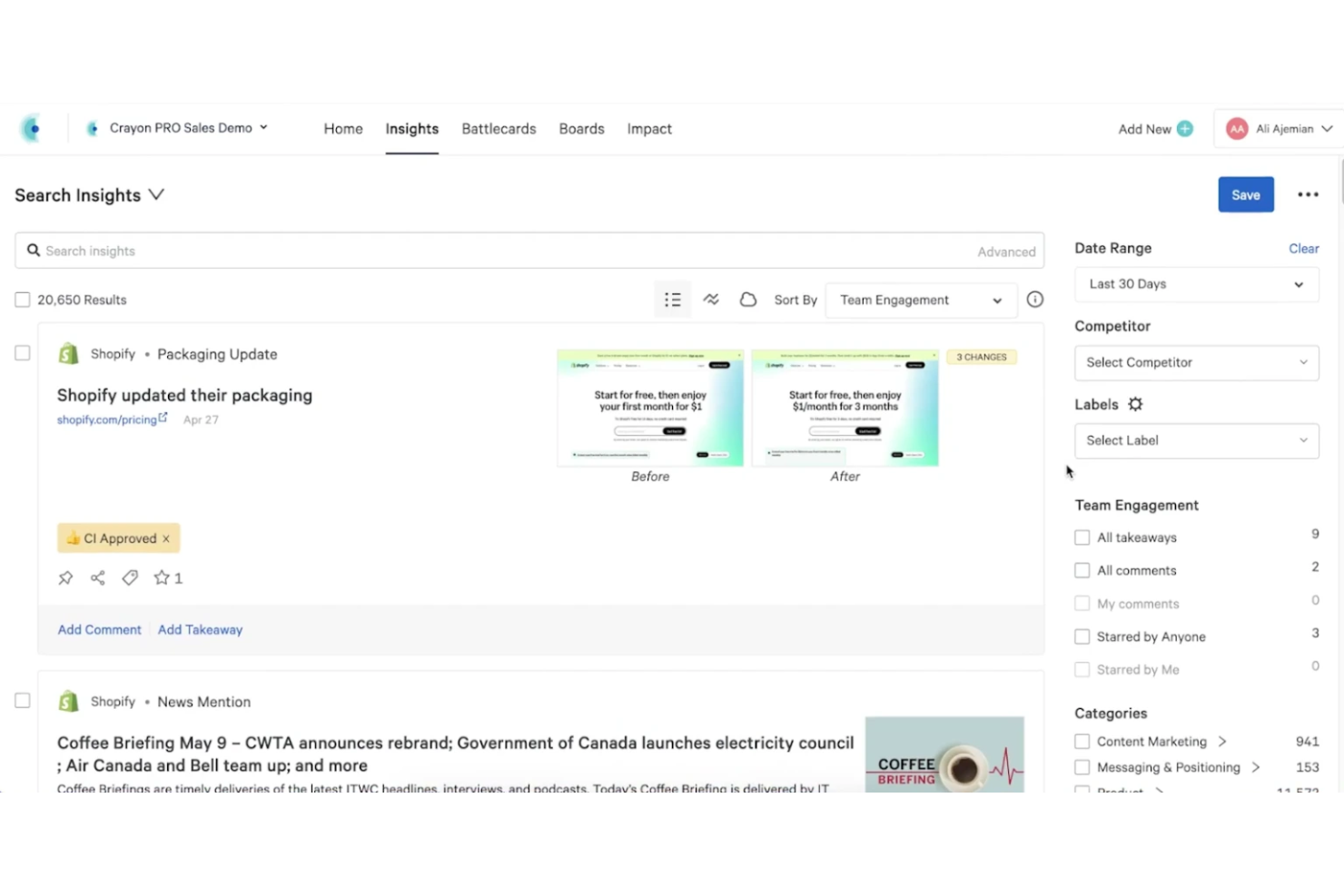Check the Shopify News Mention insight checkbox
This screenshot has width=1344, height=896.
coord(23,701)
